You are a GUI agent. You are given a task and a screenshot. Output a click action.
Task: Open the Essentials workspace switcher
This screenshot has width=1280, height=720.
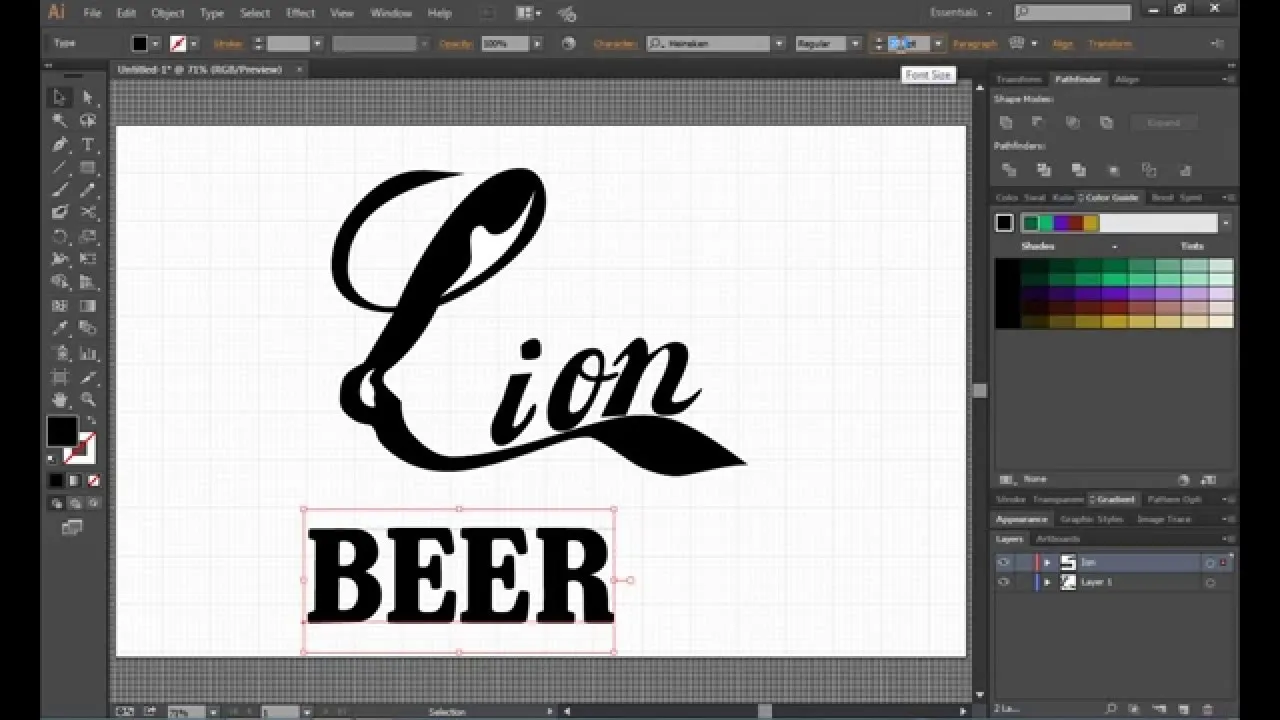coord(960,13)
